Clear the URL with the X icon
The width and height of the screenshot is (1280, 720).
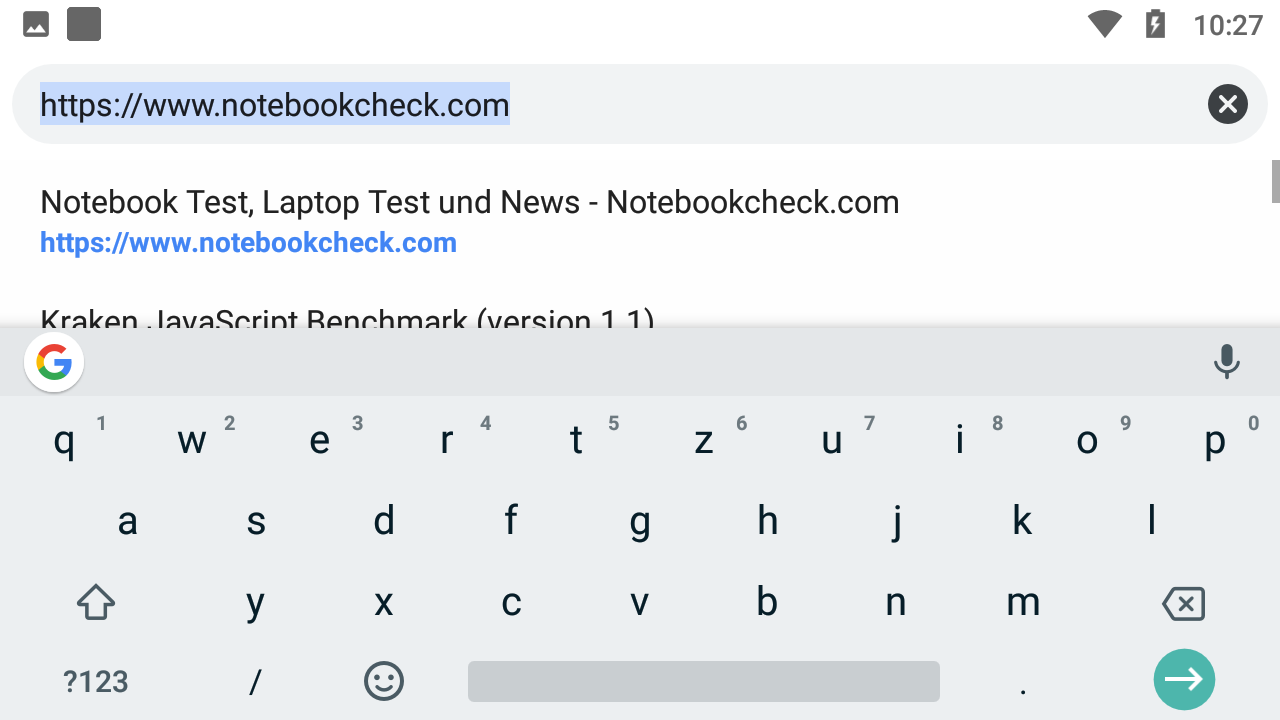point(1227,104)
